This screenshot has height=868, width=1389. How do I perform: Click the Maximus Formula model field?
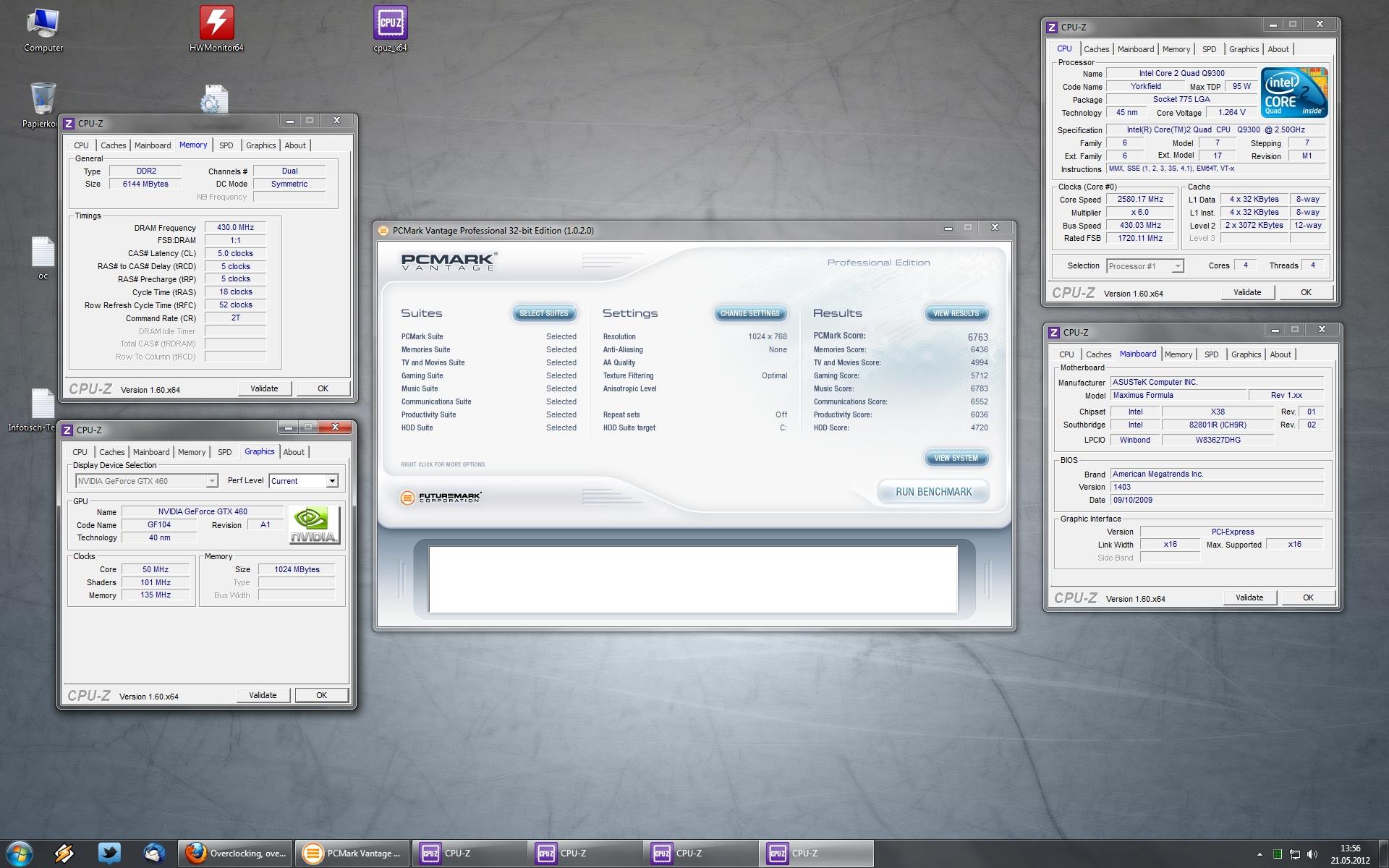[x=1178, y=395]
